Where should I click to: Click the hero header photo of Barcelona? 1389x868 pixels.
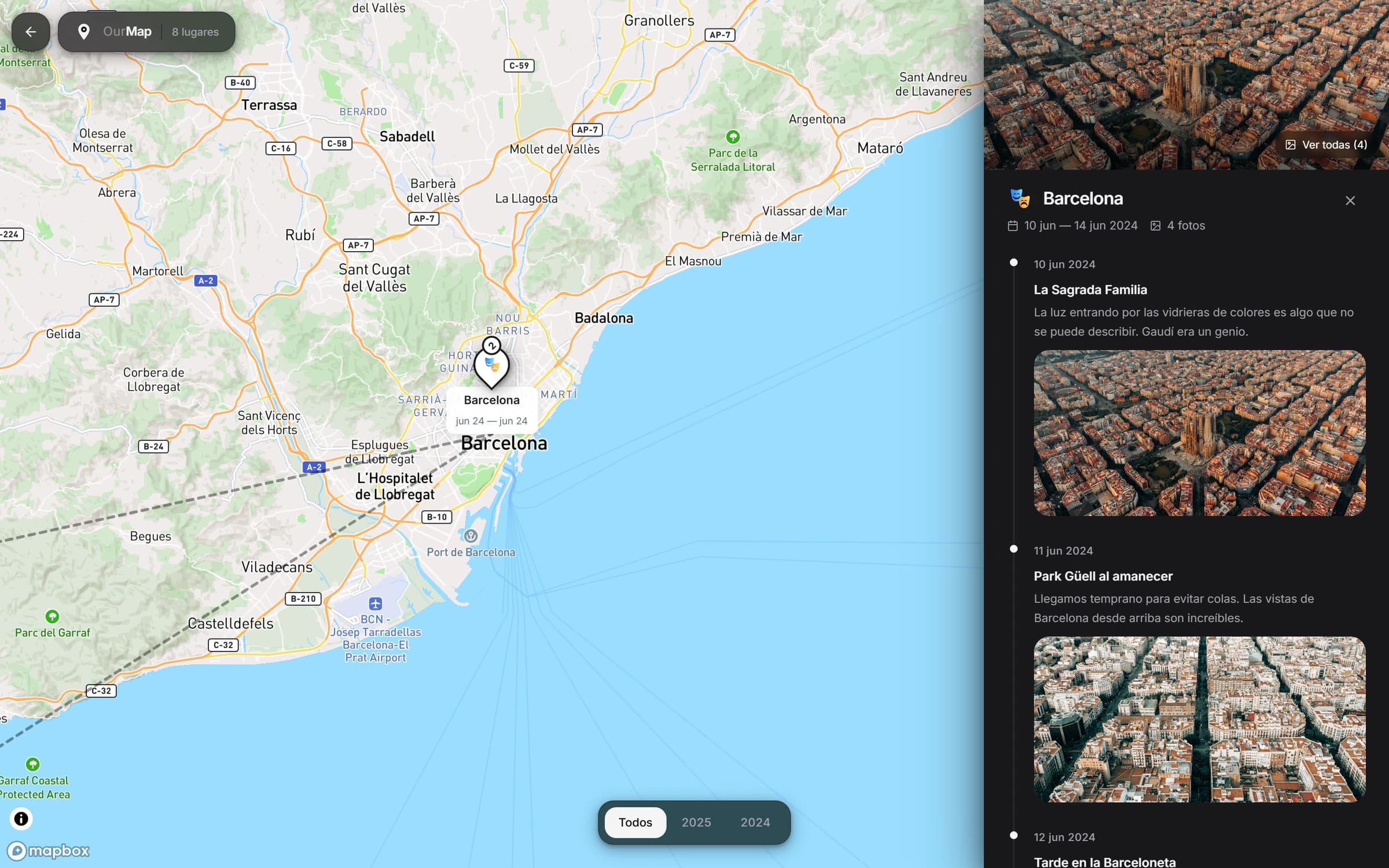click(1186, 84)
